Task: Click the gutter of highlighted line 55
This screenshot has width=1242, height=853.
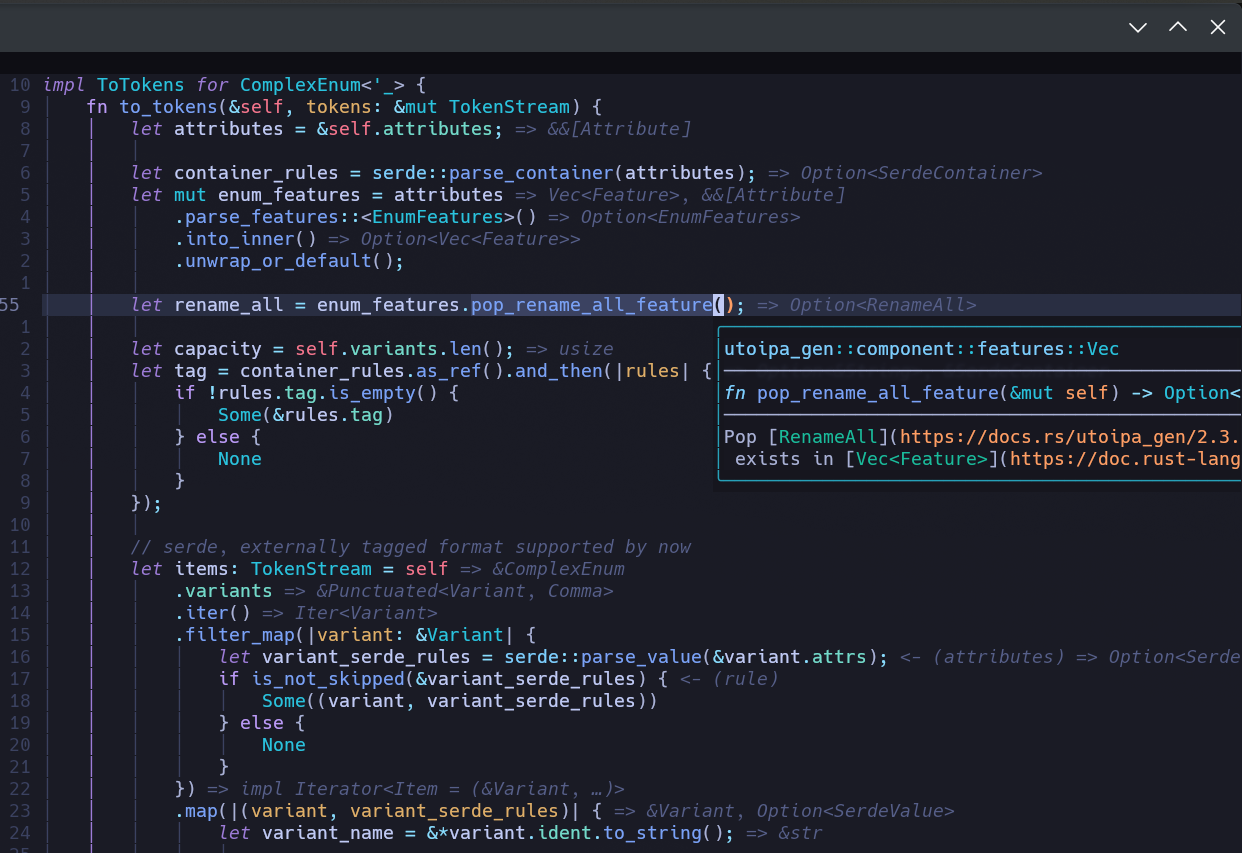Action: click(11, 304)
